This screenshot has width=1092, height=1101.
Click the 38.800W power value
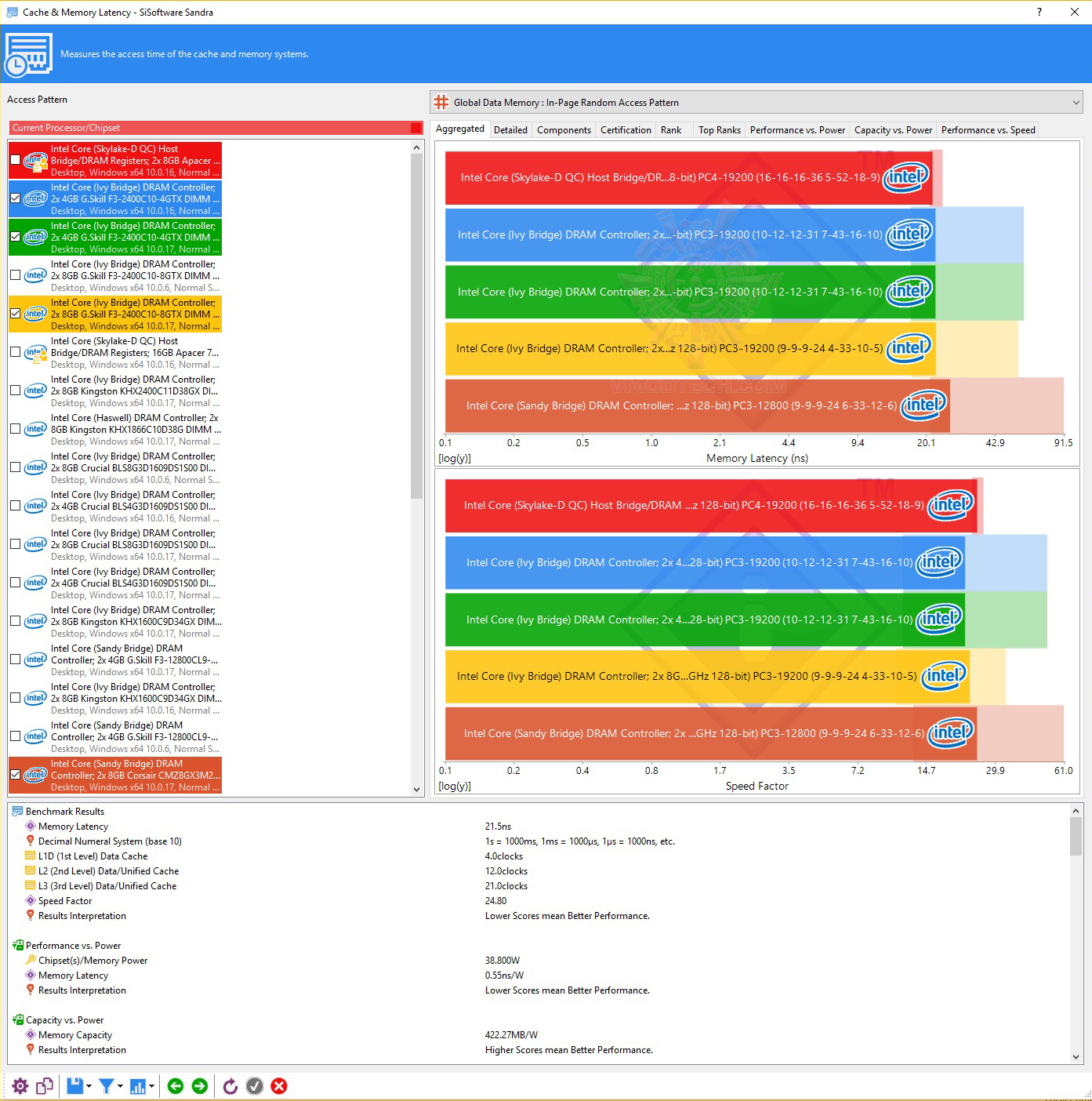pyautogui.click(x=502, y=961)
